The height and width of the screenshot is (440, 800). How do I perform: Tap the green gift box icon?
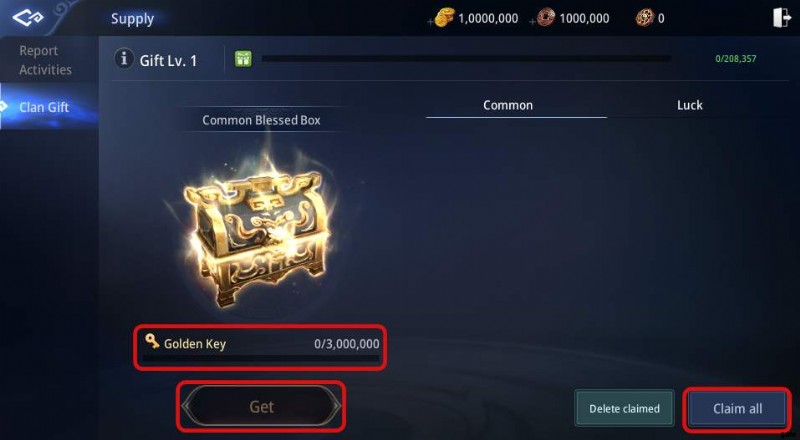coord(243,59)
